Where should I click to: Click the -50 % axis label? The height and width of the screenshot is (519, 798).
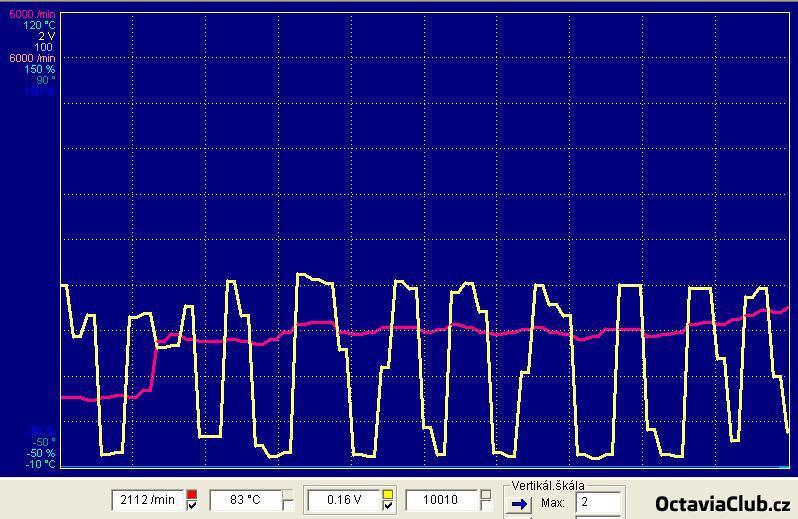pos(42,453)
